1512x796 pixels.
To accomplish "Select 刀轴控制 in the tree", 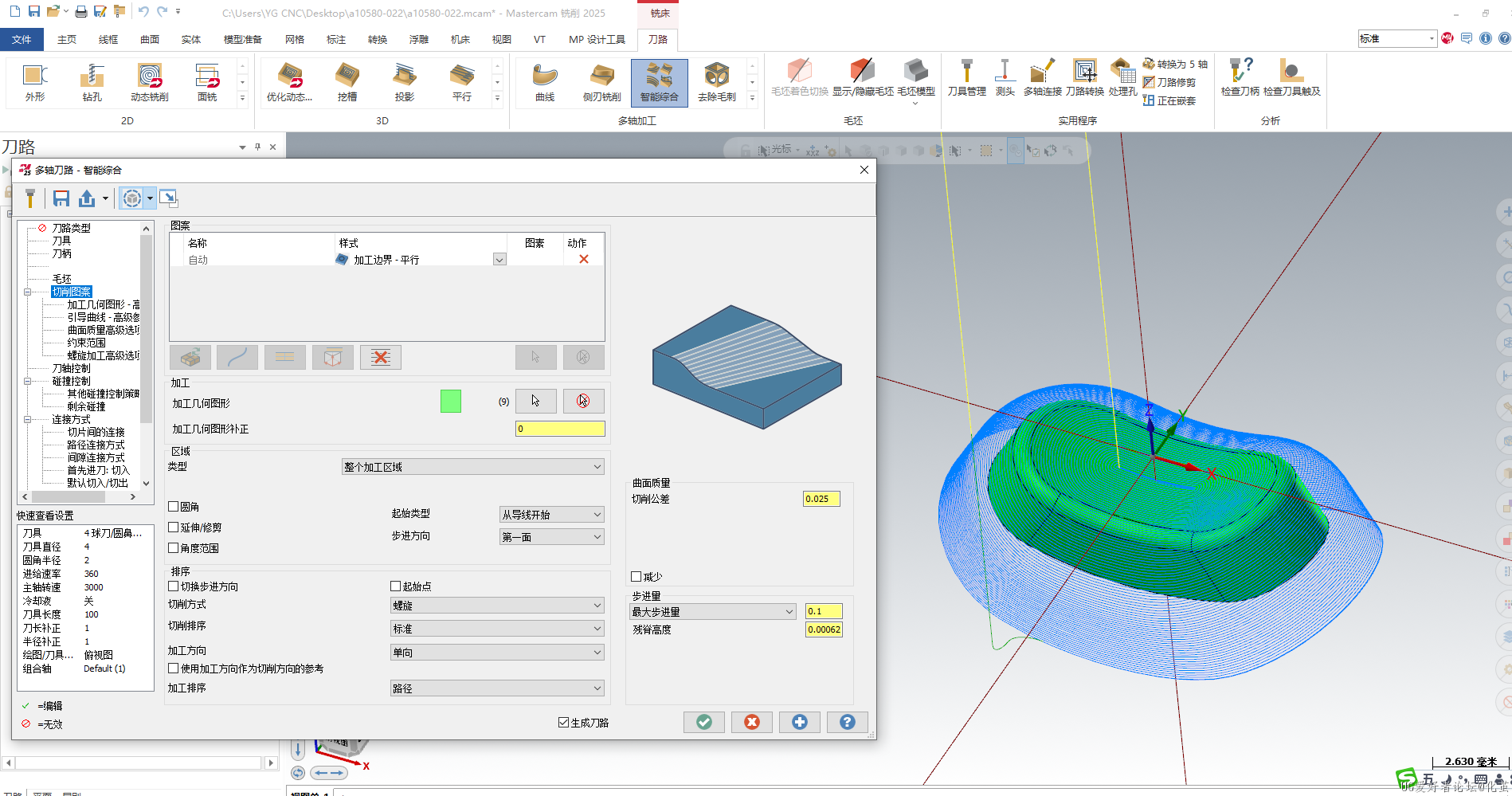I will click(x=72, y=368).
